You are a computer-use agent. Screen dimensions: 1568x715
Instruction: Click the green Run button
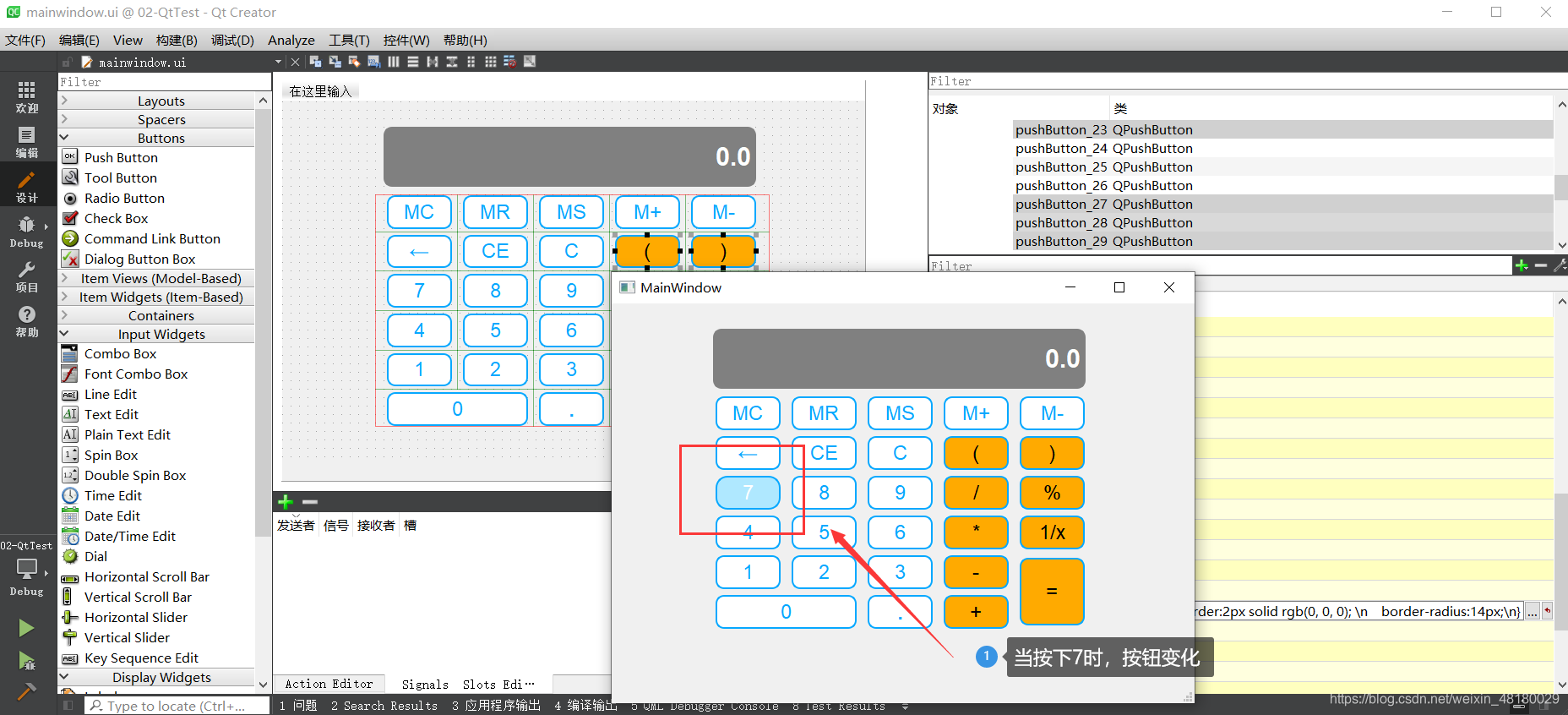pyautogui.click(x=26, y=628)
